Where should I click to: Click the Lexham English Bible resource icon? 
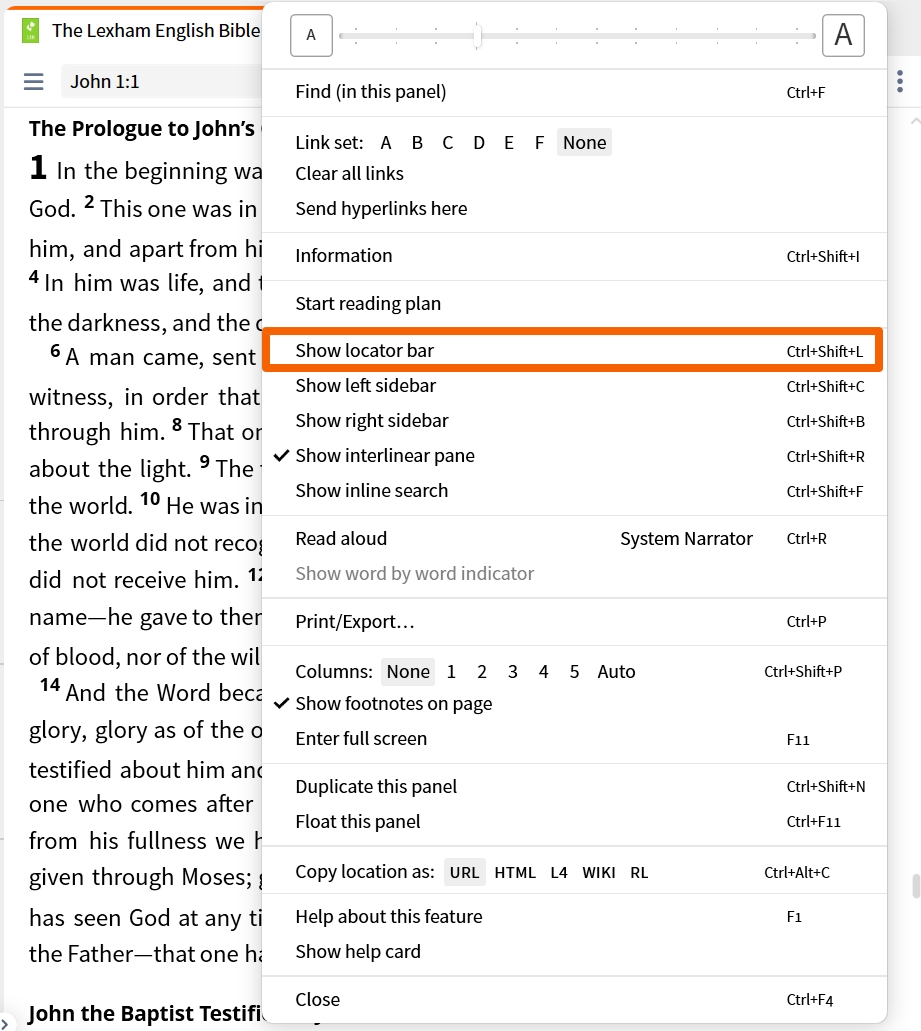30,30
